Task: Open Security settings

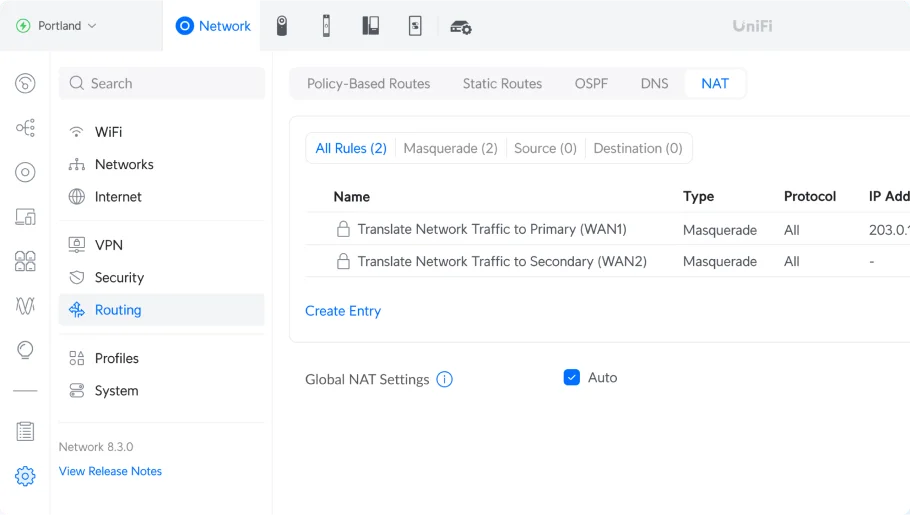Action: [161, 278]
